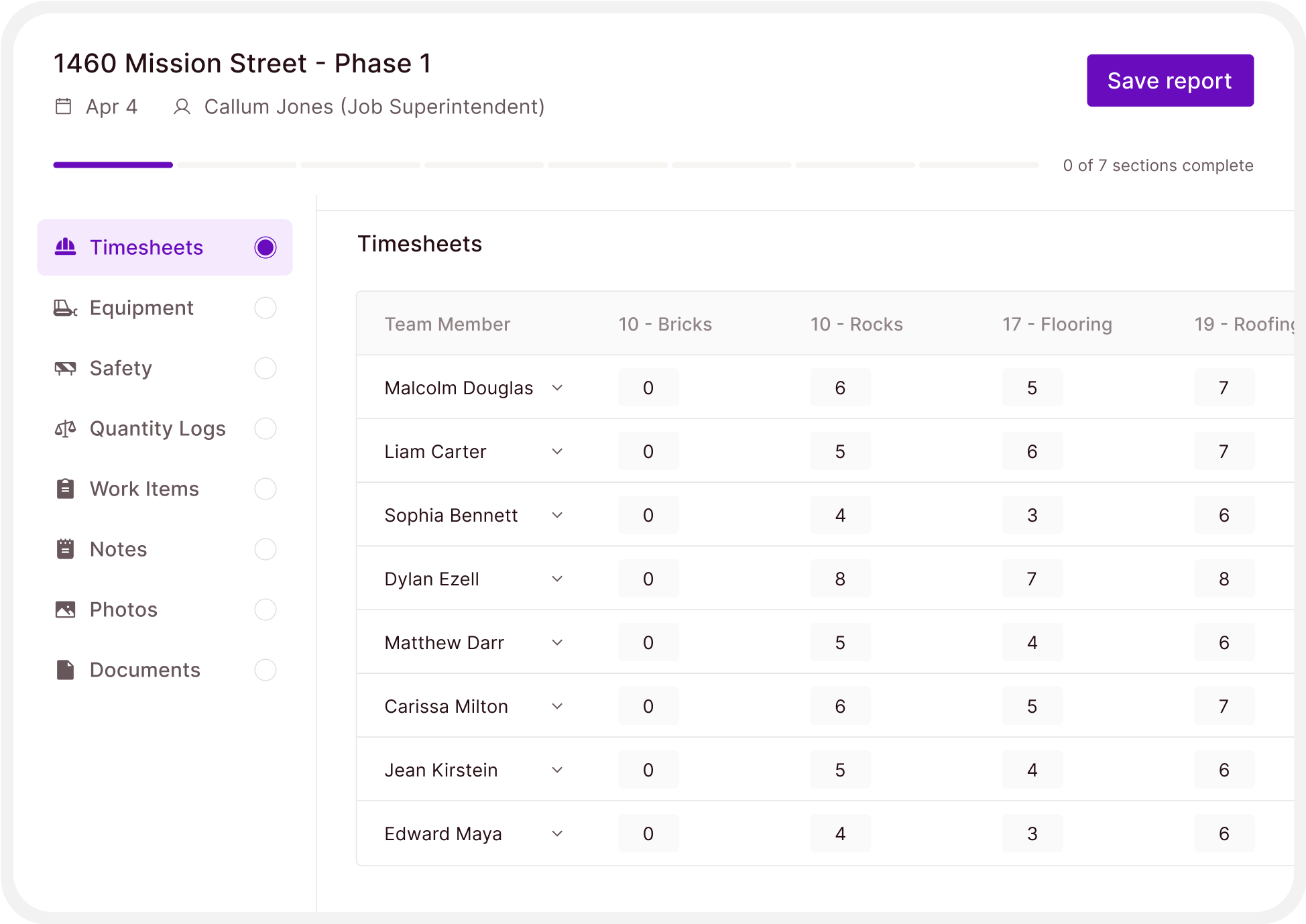Select the Equipment section radio circle
The height and width of the screenshot is (924, 1306).
click(x=265, y=308)
